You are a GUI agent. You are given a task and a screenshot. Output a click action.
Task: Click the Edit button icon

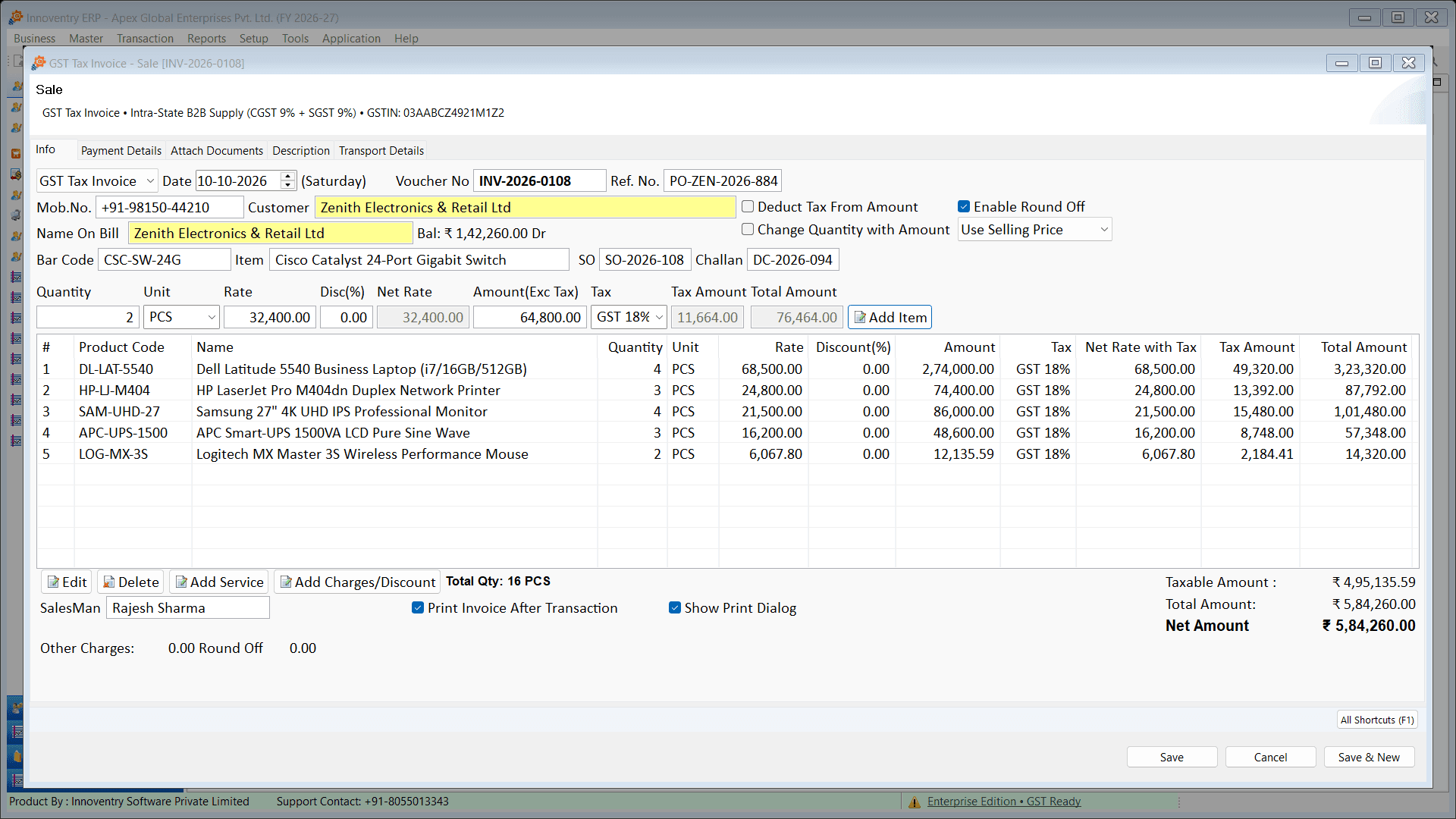pos(53,582)
